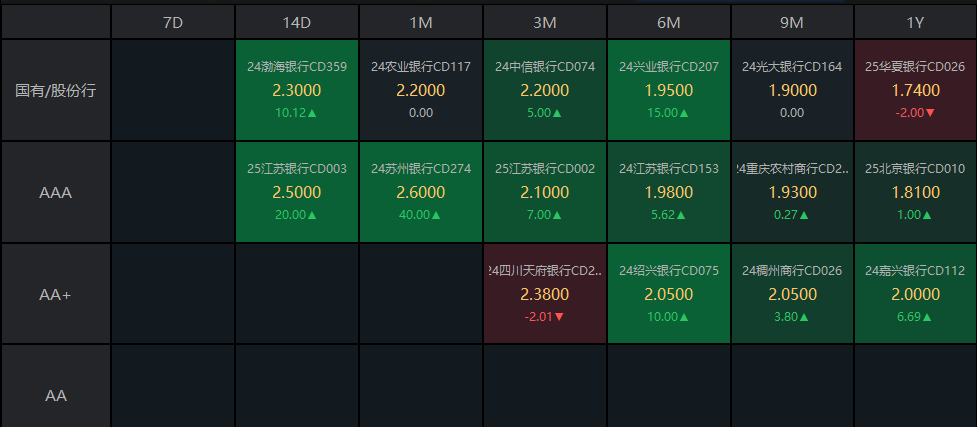Click the 7D tenor column header
Screen dimensions: 977x427
click(x=173, y=22)
